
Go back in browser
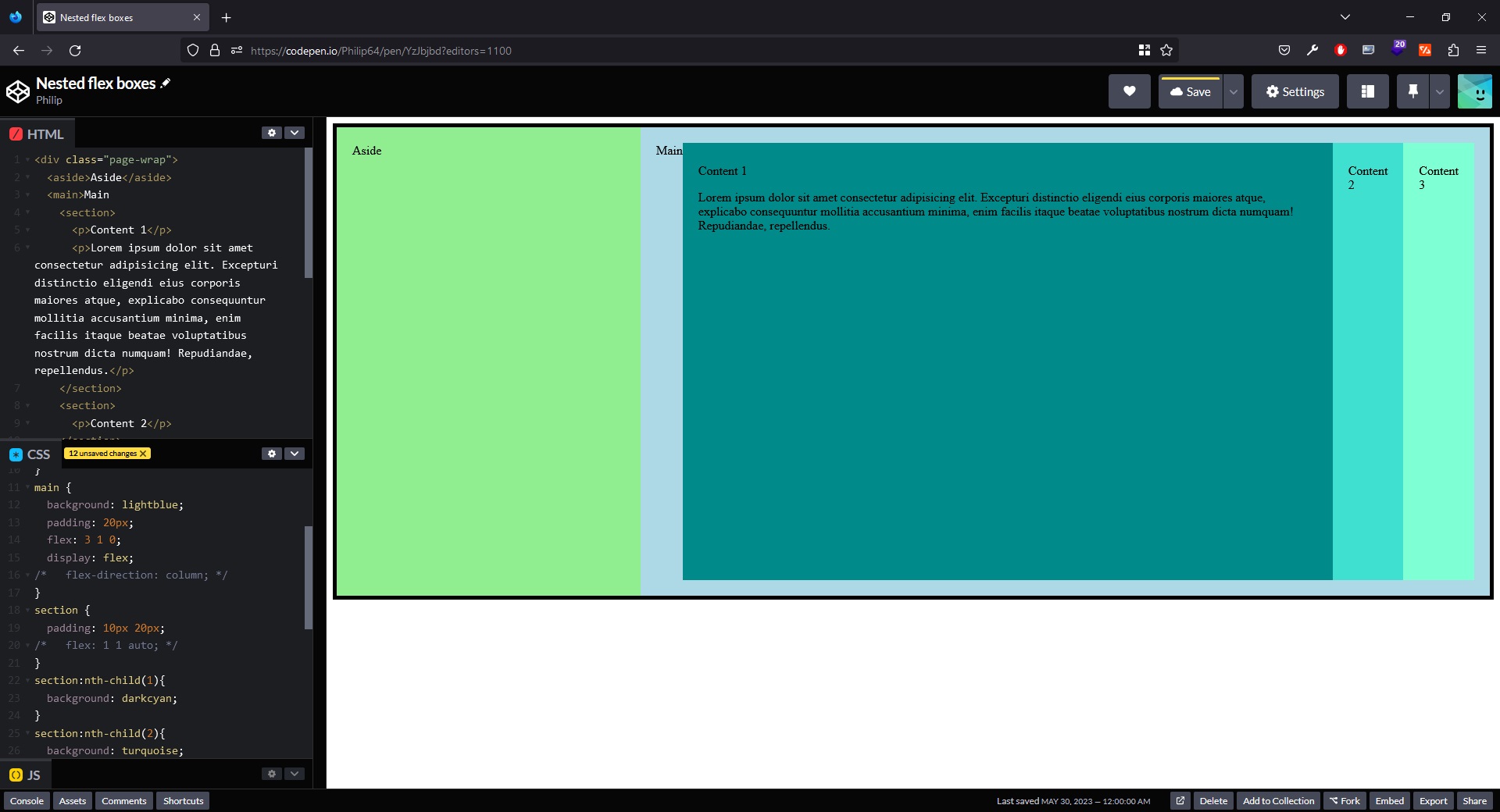(19, 50)
